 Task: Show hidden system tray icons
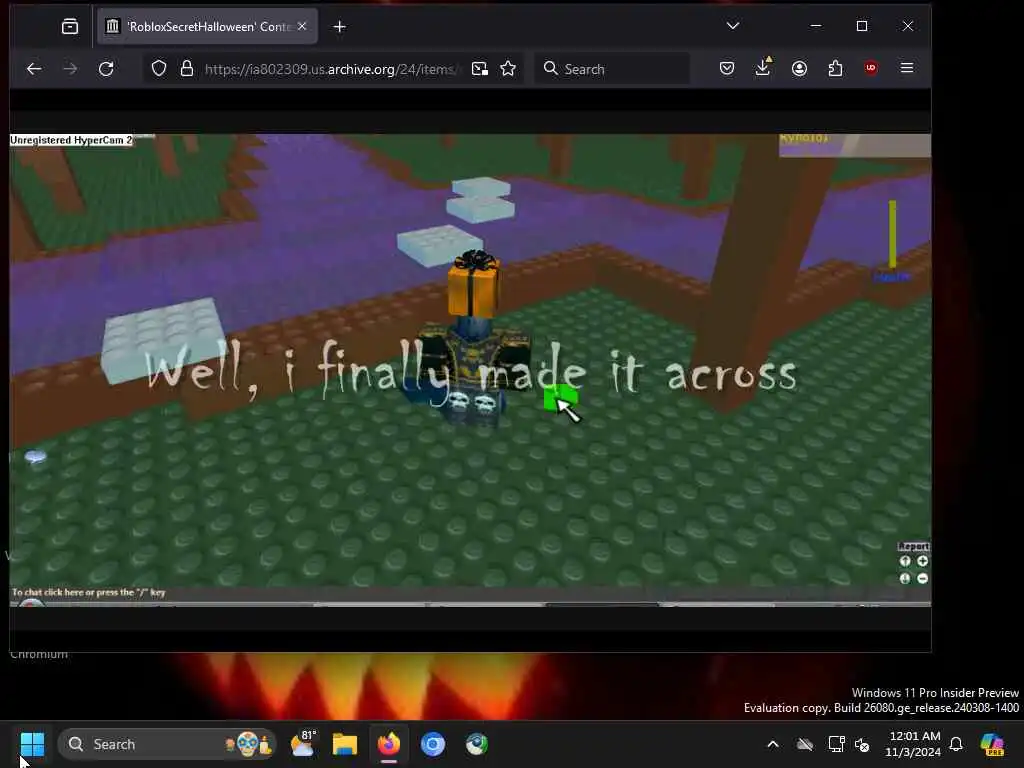[x=773, y=744]
